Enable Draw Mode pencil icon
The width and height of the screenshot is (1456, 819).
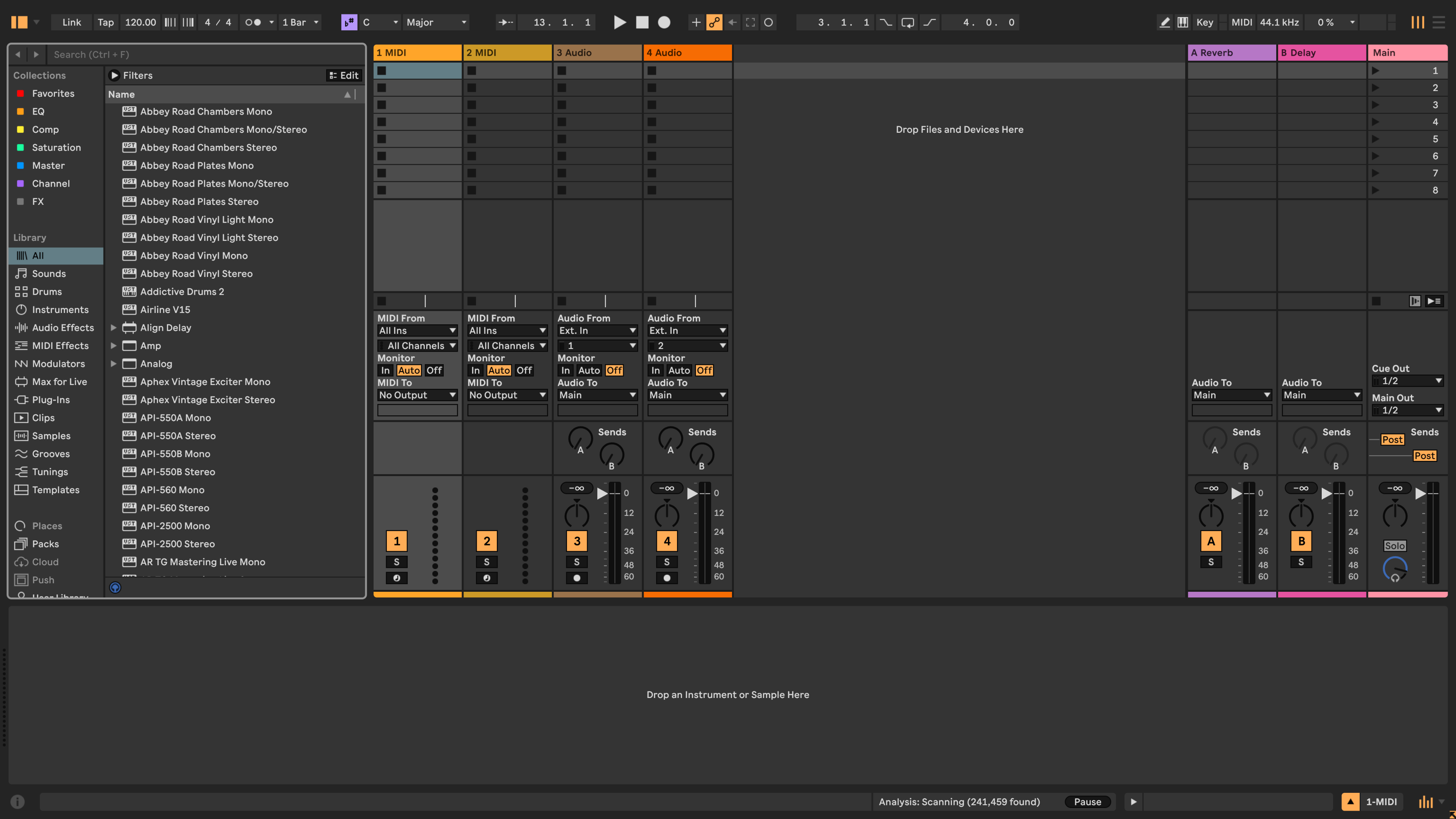[x=1164, y=23]
